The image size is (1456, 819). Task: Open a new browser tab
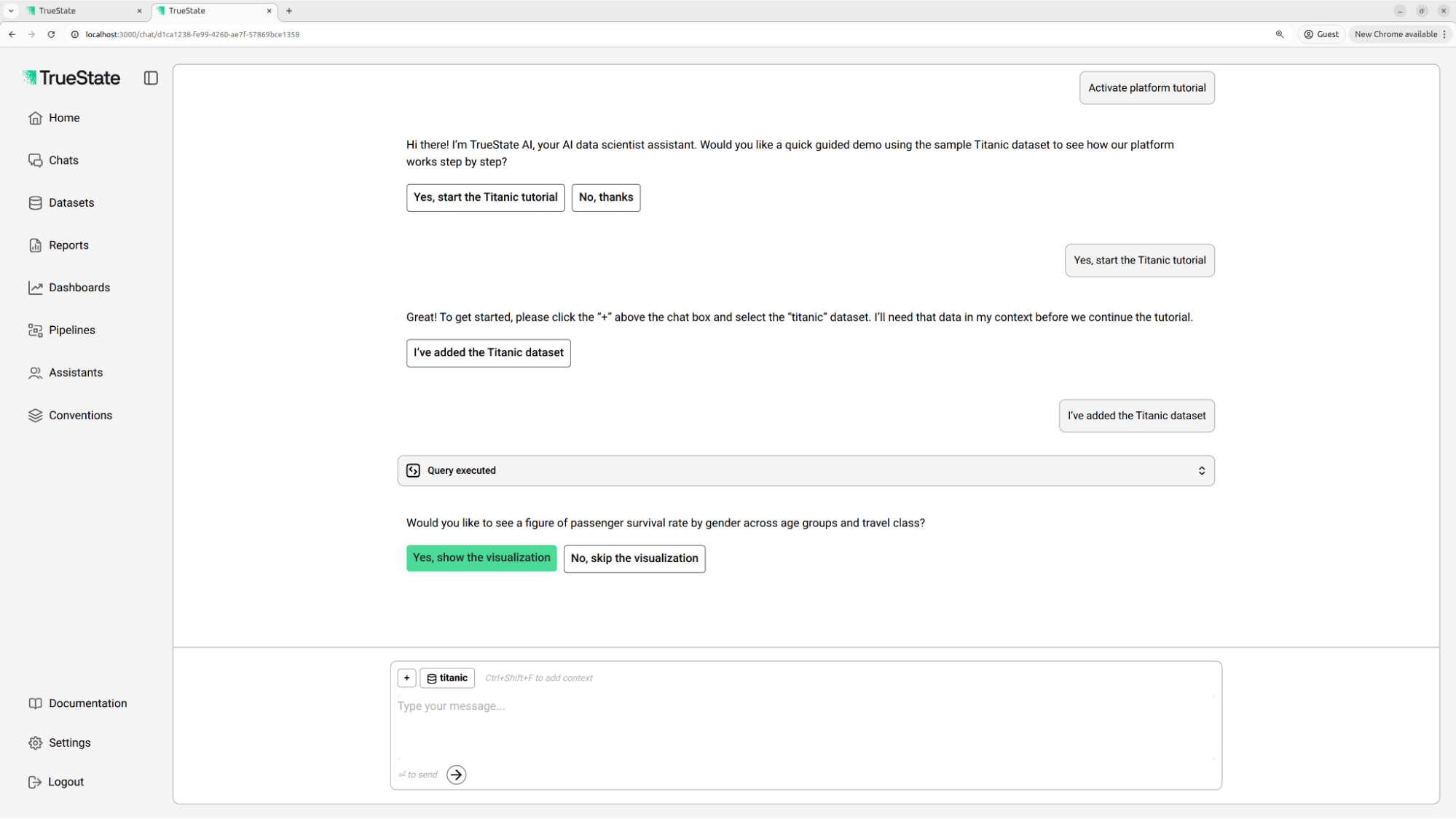289,11
